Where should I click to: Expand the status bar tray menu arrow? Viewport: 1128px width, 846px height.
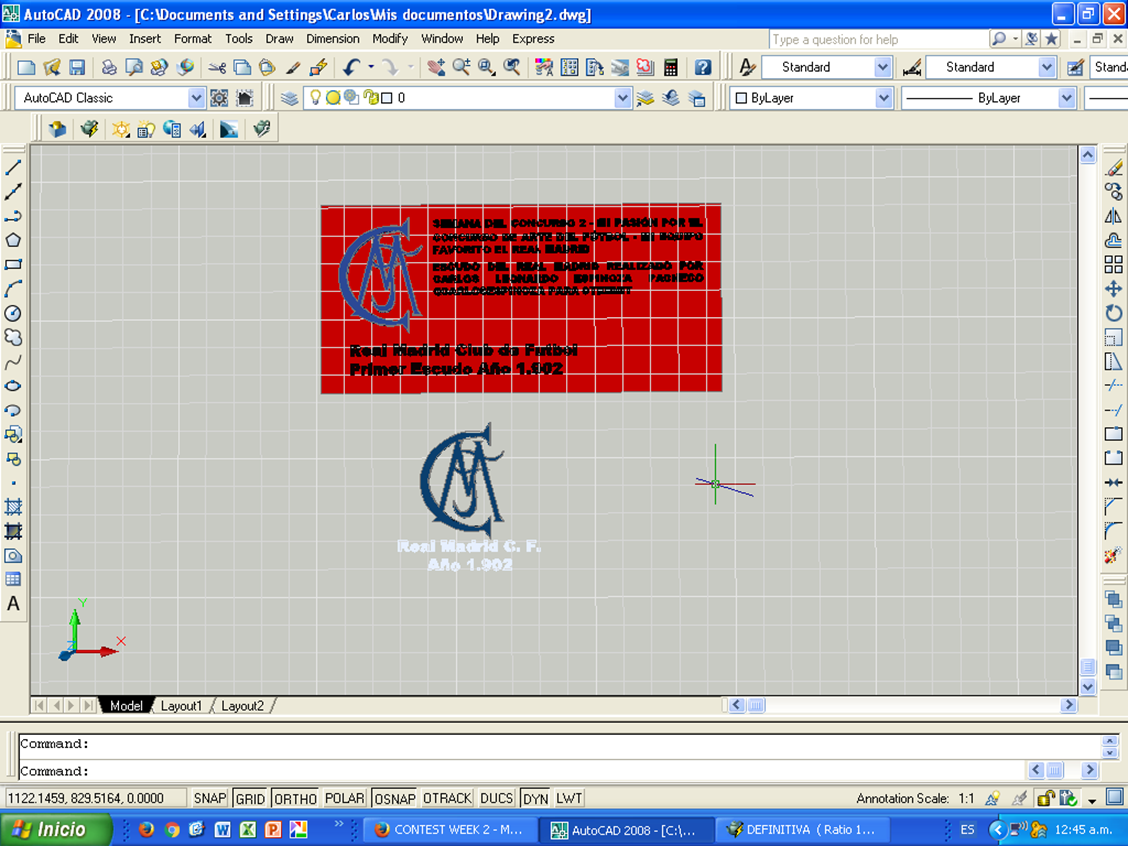tap(1092, 799)
